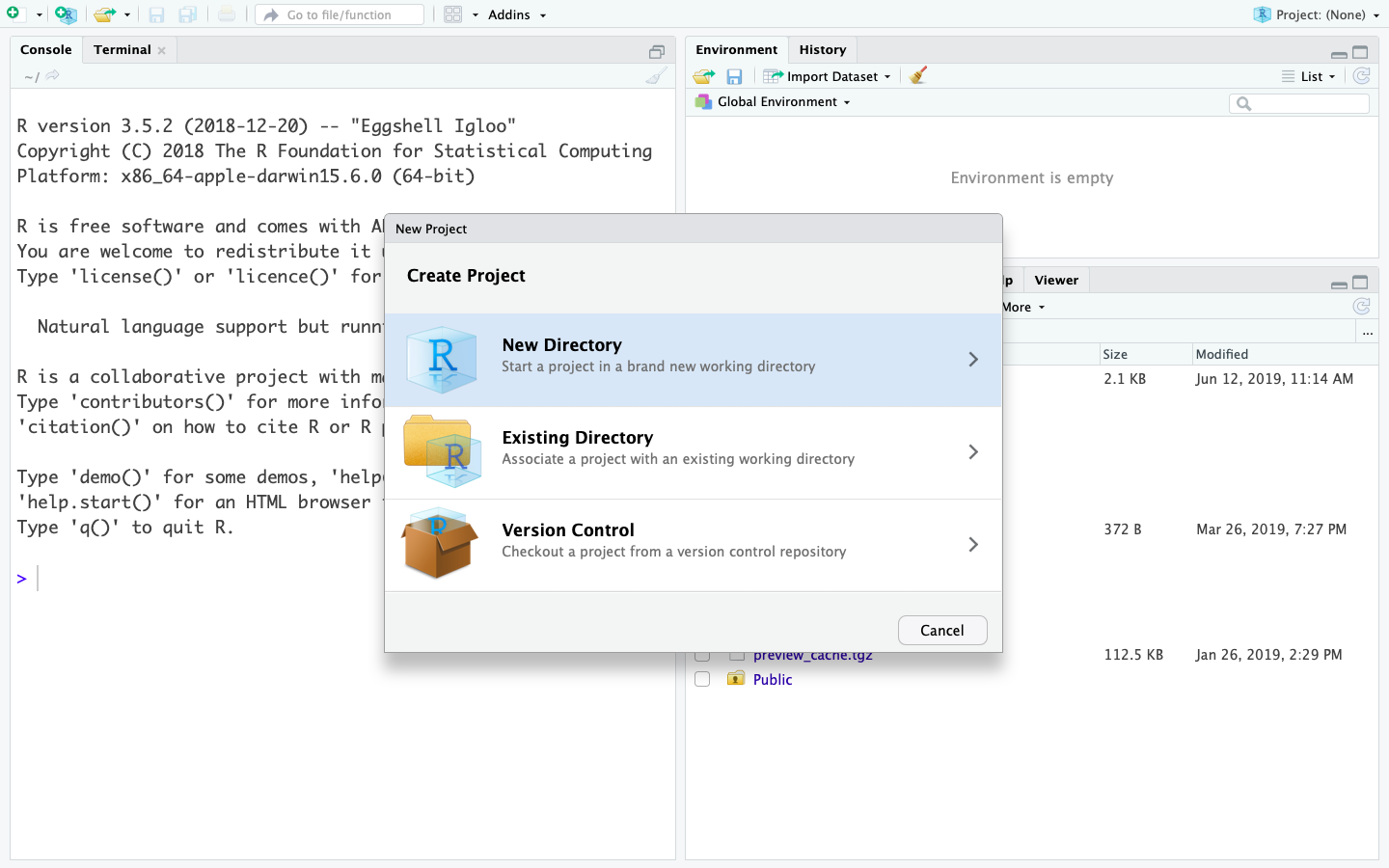Click the Existing Directory folder icon

tap(442, 451)
